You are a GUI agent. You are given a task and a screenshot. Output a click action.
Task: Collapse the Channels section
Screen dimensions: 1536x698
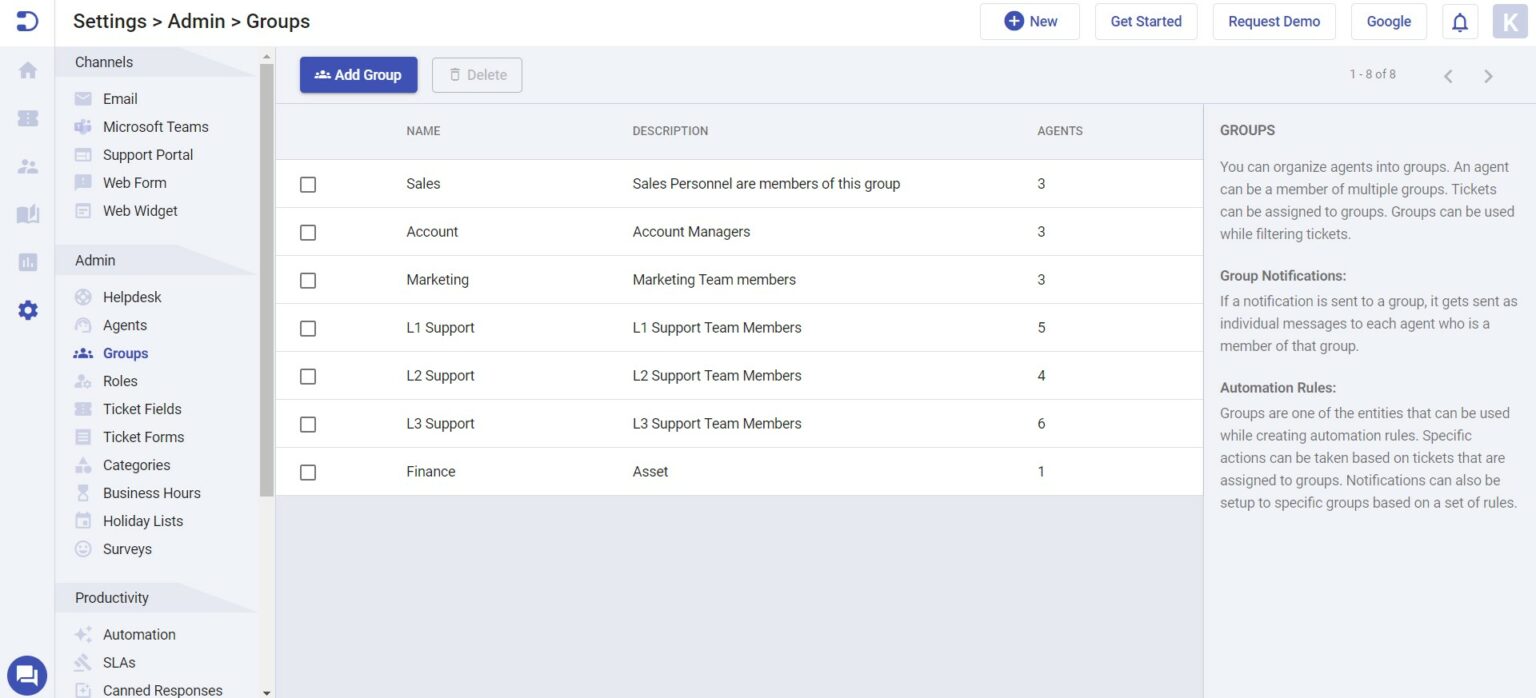(103, 61)
